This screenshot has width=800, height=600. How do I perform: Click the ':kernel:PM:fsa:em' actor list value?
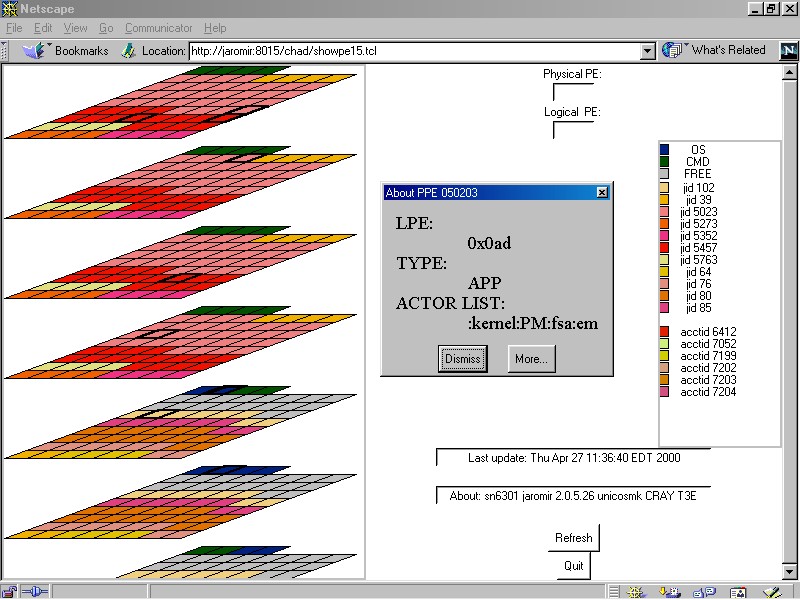(x=533, y=323)
